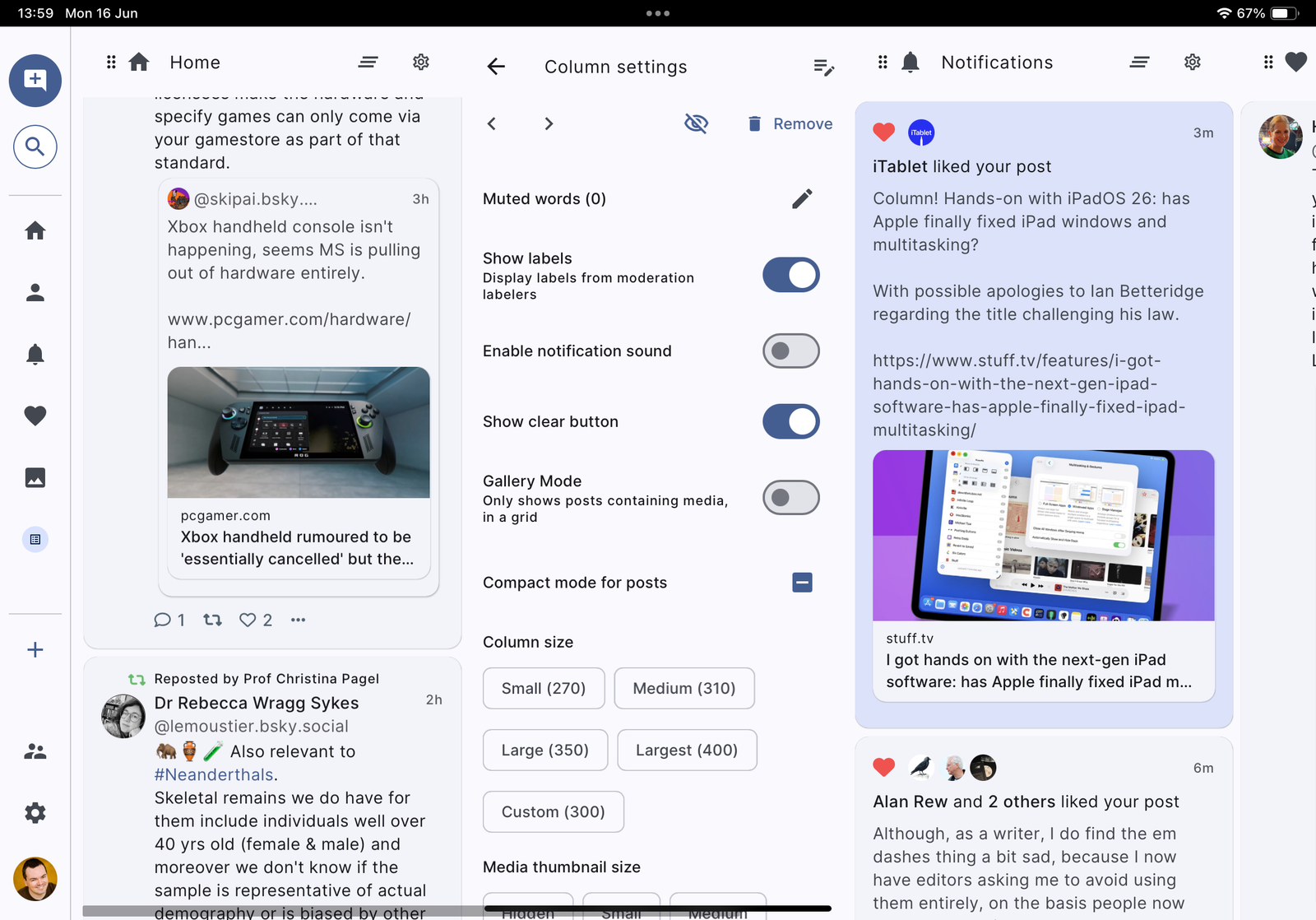Screen dimensions: 1316x920
Task: Click drag handle dots beside Home title
Action: click(x=111, y=63)
